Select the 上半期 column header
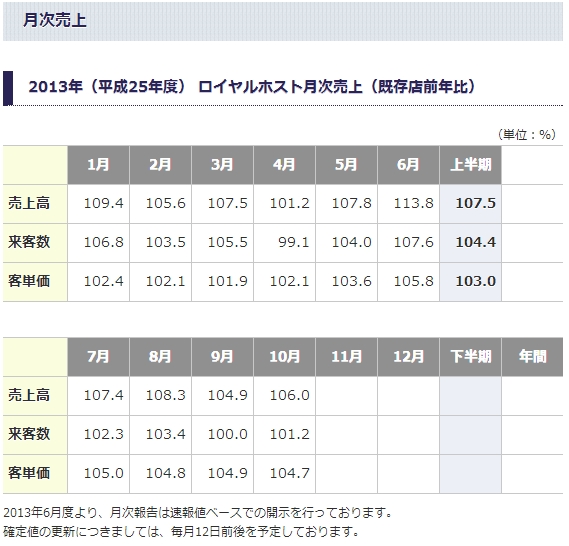This screenshot has height=546, width=569. click(471, 165)
